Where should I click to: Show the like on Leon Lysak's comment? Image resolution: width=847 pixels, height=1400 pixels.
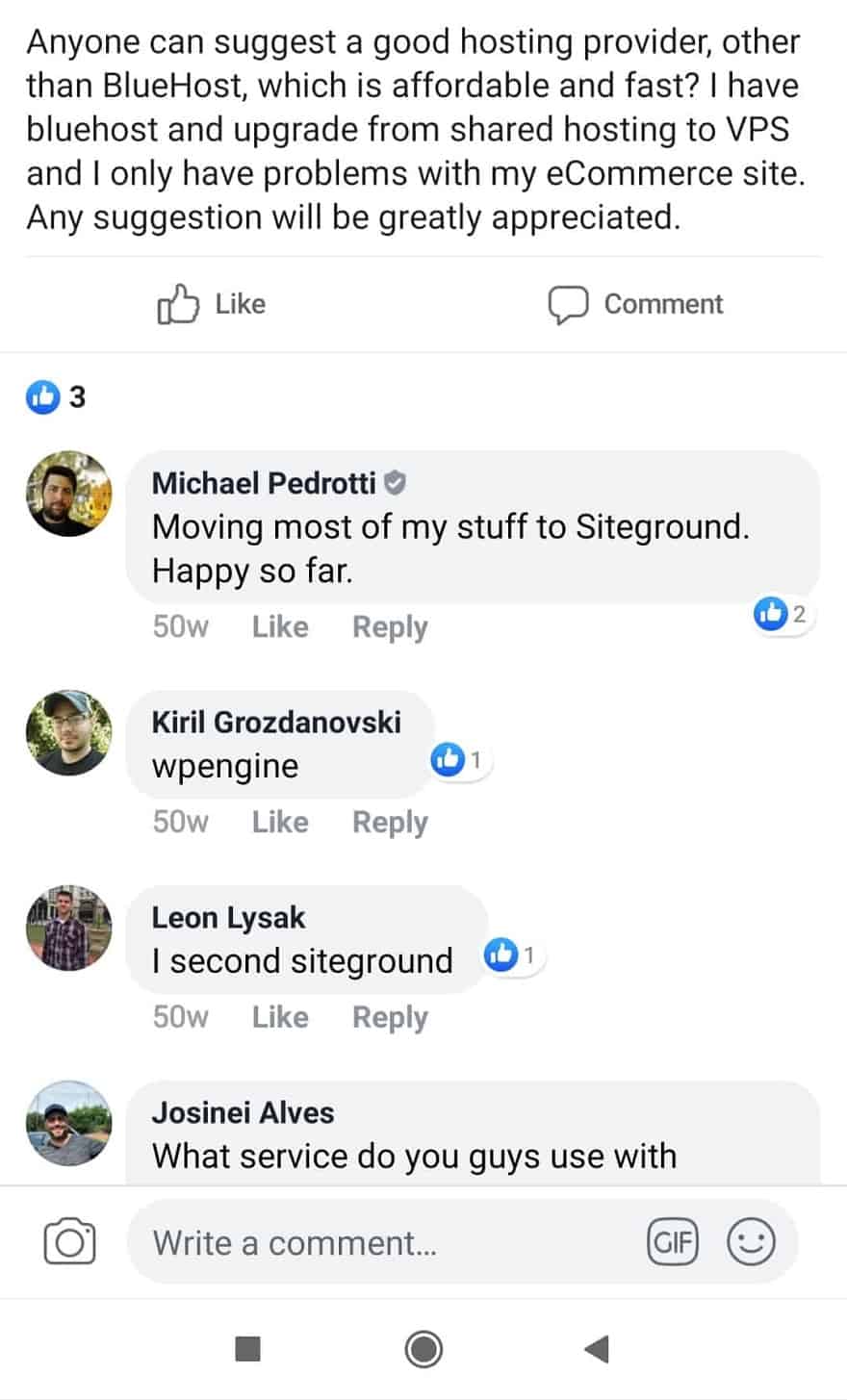tap(512, 956)
